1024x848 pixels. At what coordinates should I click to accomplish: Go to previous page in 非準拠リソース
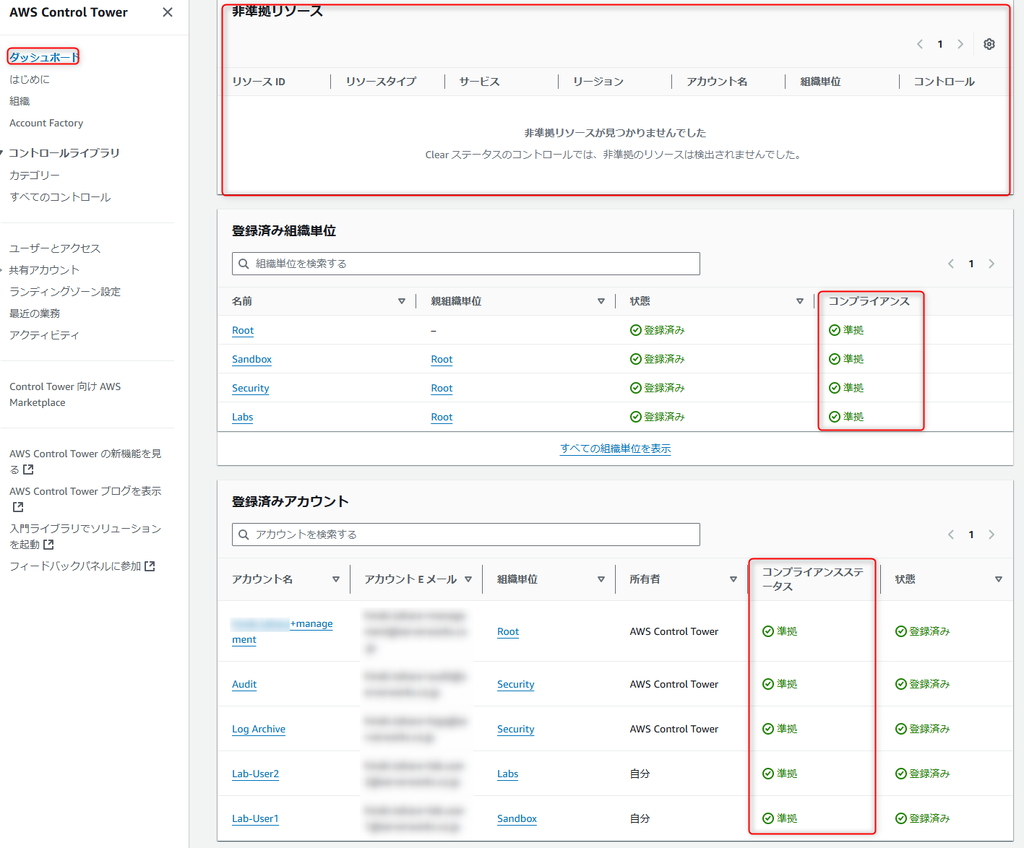click(920, 44)
